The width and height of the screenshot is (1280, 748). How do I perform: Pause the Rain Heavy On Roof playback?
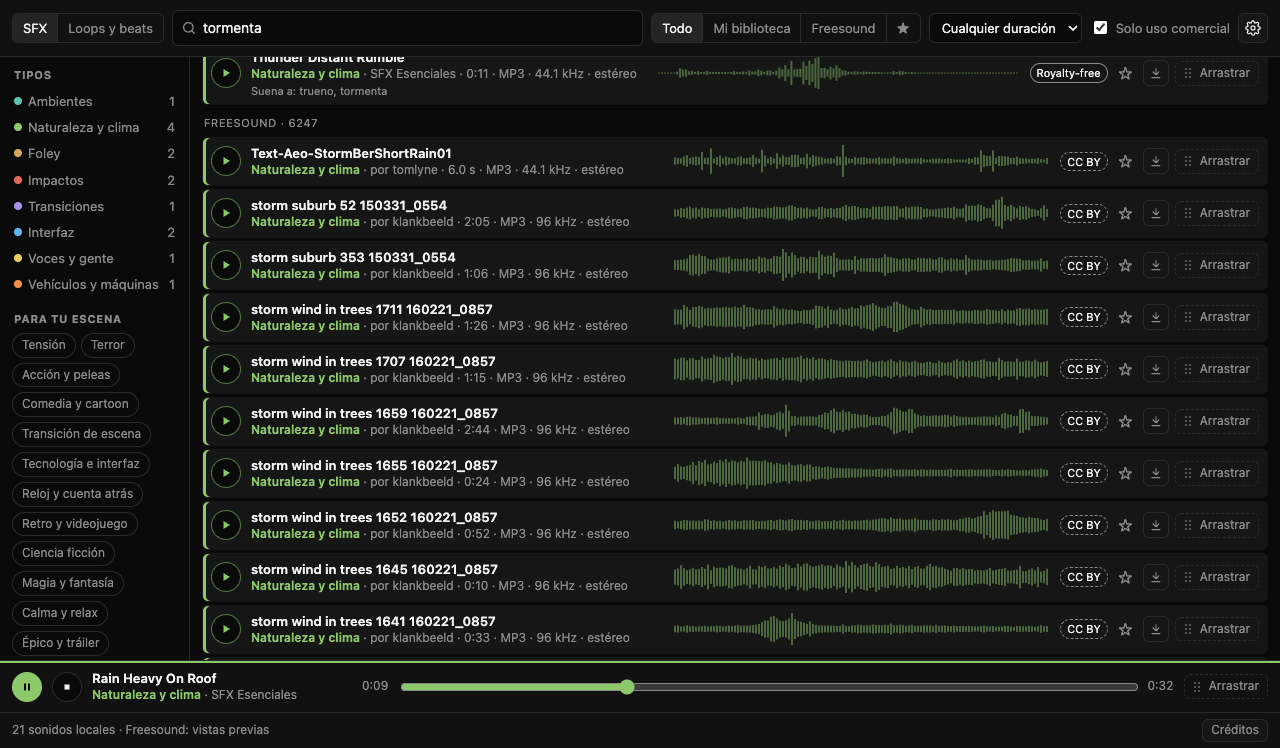(26, 686)
